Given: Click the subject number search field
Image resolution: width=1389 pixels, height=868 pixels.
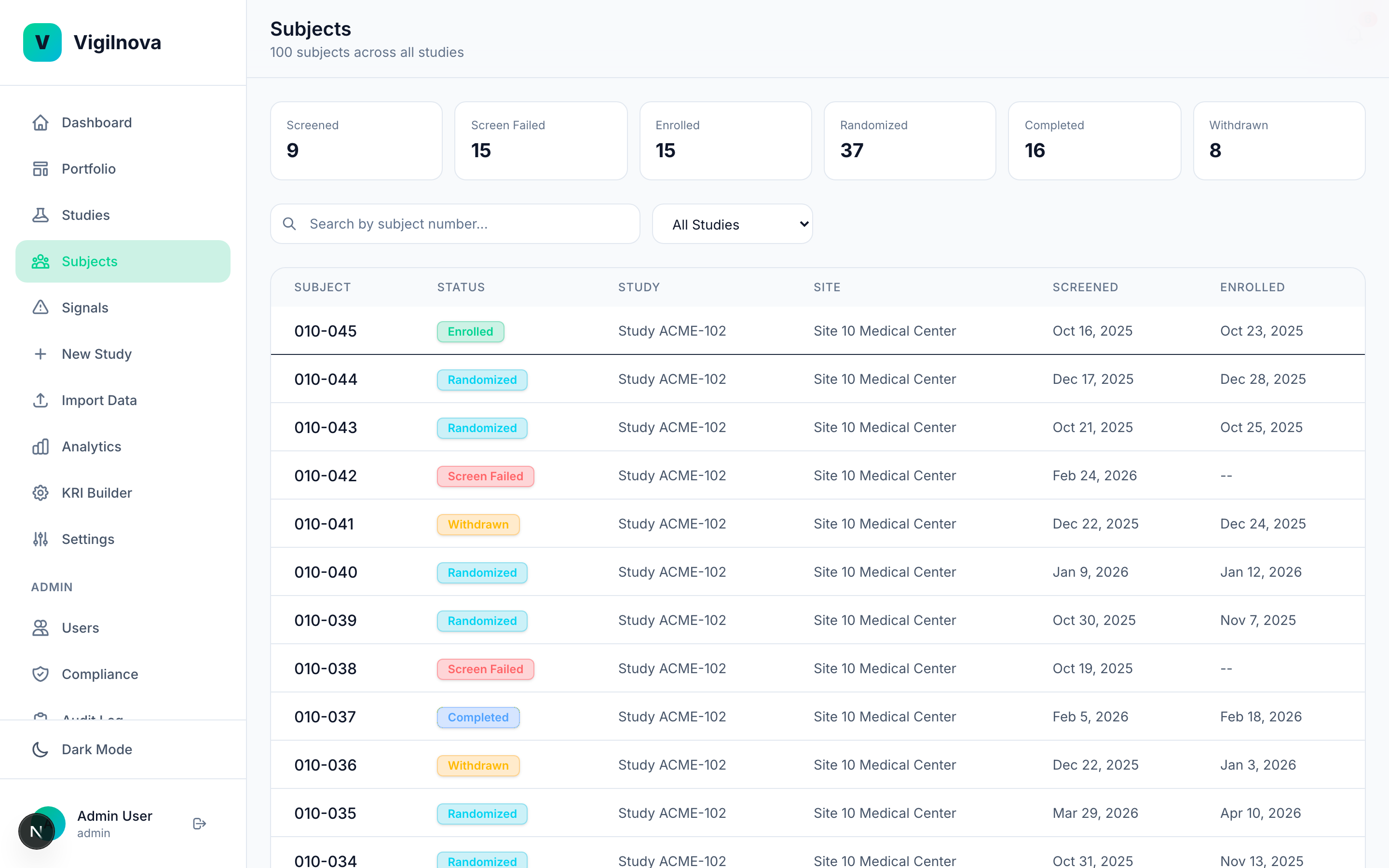Looking at the screenshot, I should (455, 224).
